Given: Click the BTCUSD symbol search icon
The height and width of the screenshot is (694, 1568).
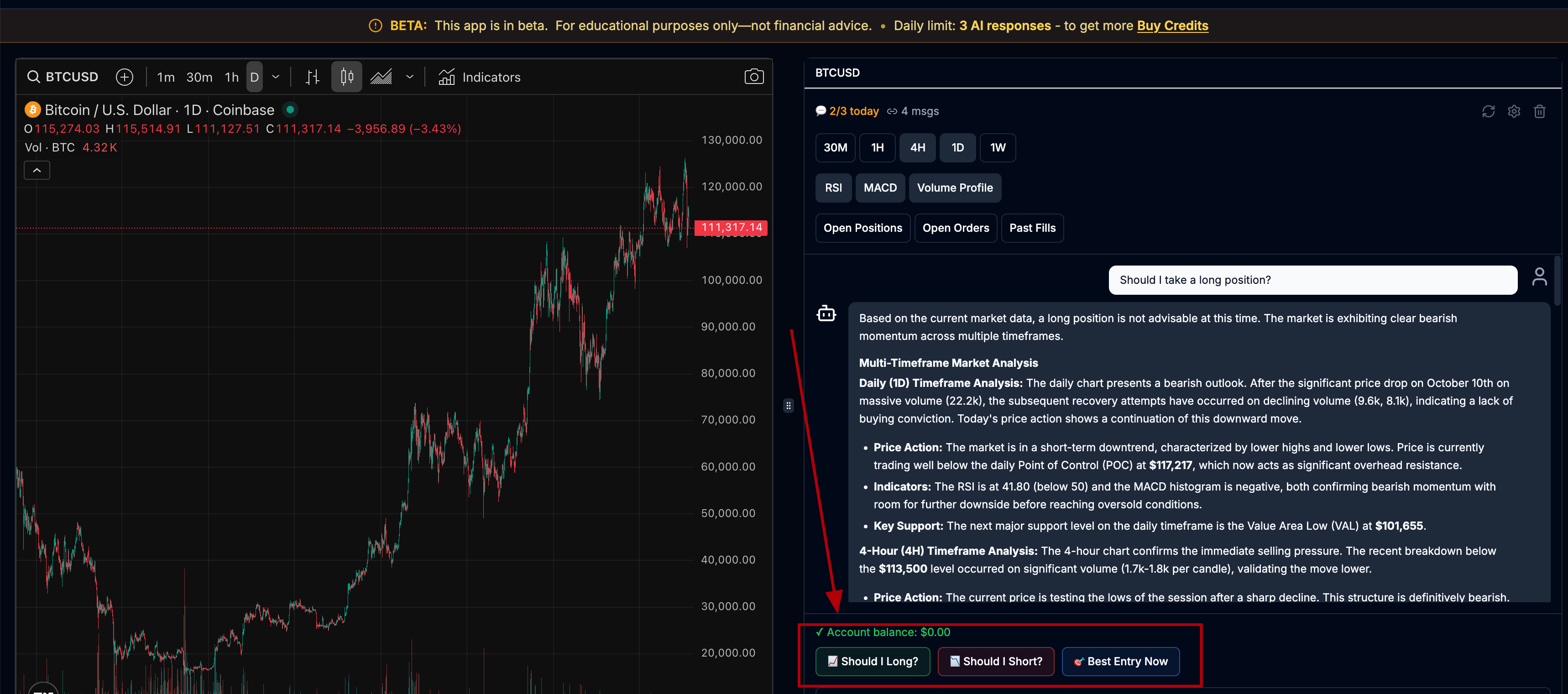Looking at the screenshot, I should 34,77.
